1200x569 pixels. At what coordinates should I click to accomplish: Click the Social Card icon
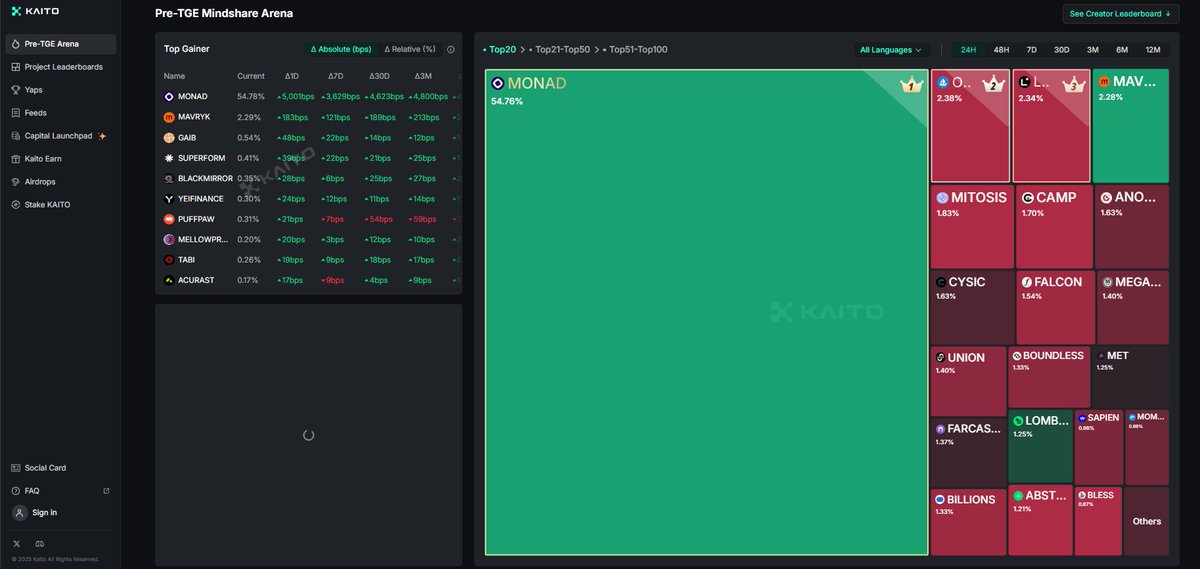click(16, 468)
